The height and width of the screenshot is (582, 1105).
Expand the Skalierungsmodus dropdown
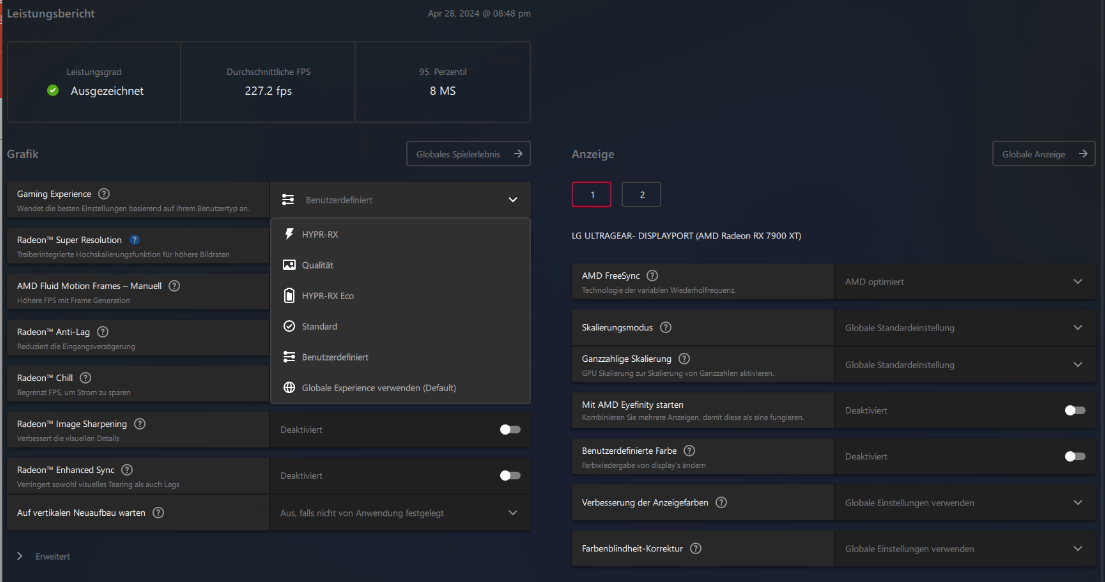pyautogui.click(x=965, y=328)
